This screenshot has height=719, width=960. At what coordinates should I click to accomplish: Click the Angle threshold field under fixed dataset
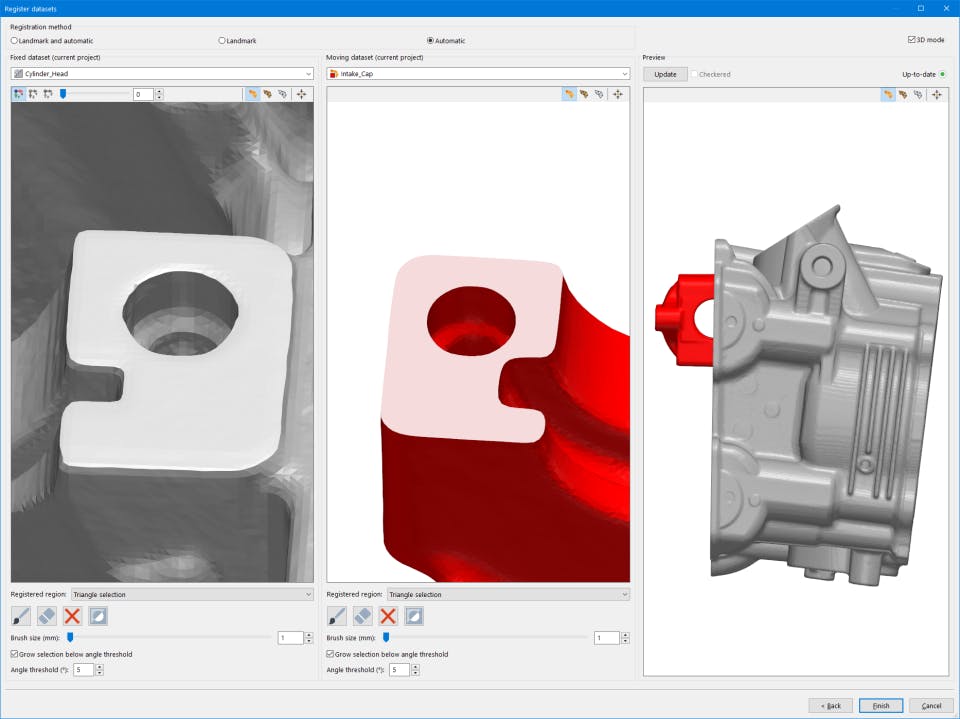[x=82, y=670]
